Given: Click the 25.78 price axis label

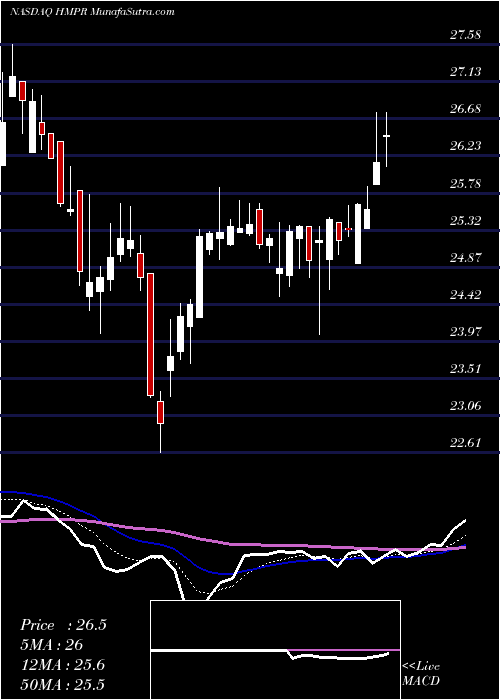Looking at the screenshot, I should click(x=465, y=183).
